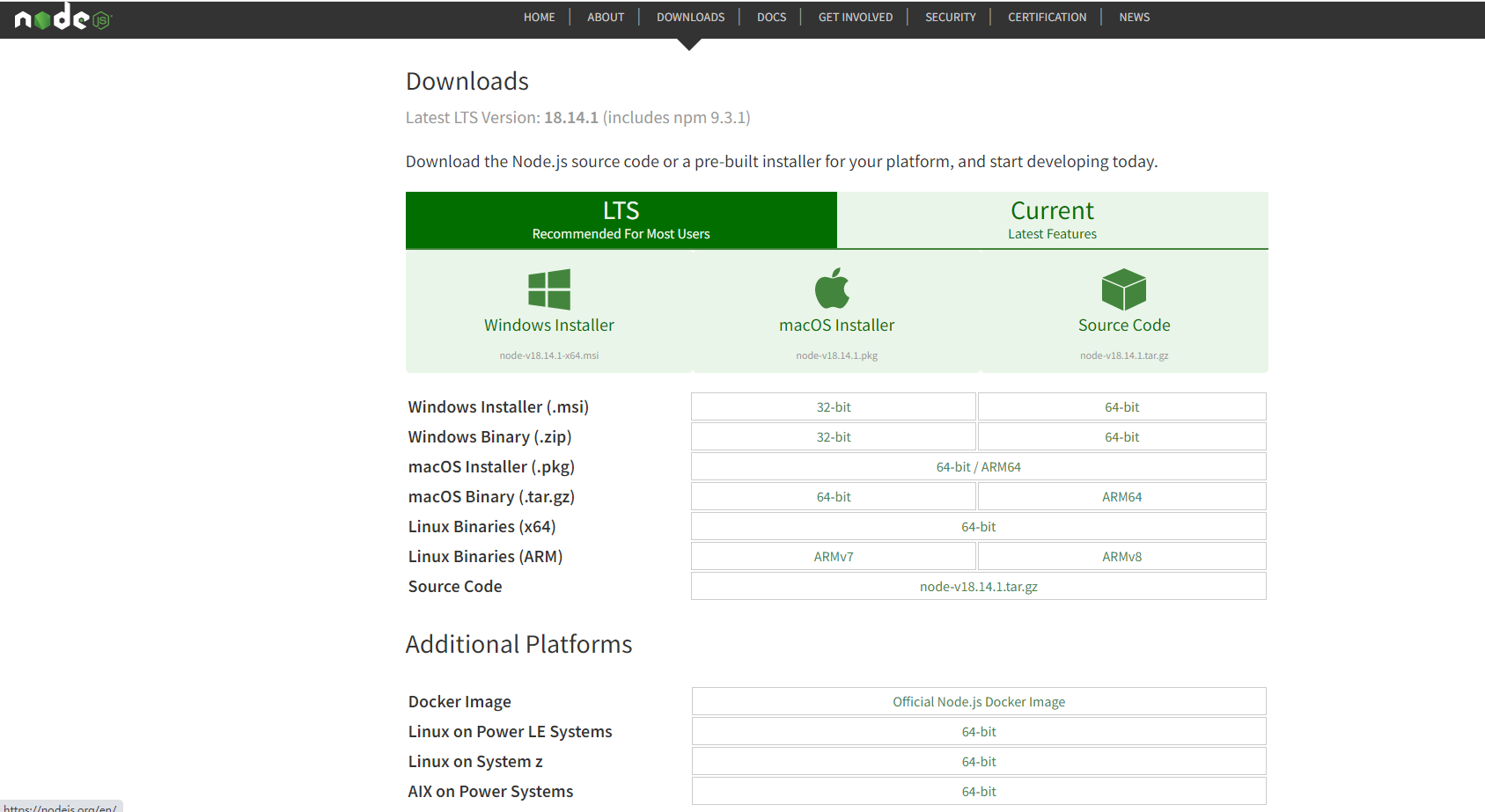Switch to the Current Latest Features tab

[1053, 220]
